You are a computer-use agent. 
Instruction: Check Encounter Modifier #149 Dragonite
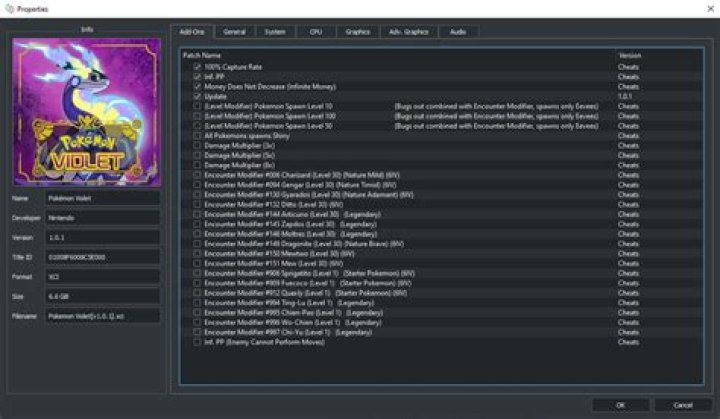(x=197, y=244)
